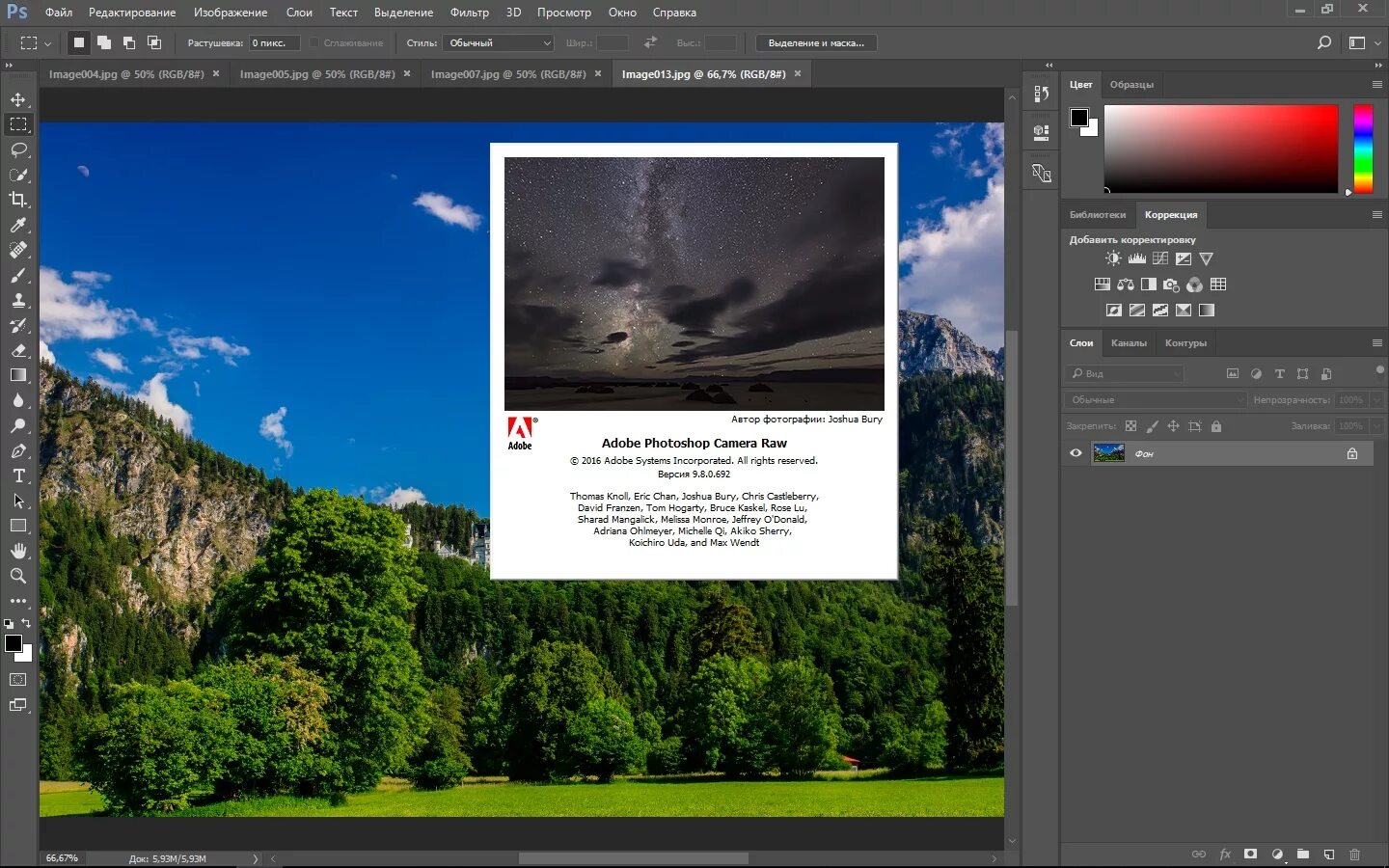Image resolution: width=1389 pixels, height=868 pixels.
Task: Switch to Image004.jpg document tab
Action: (x=126, y=74)
